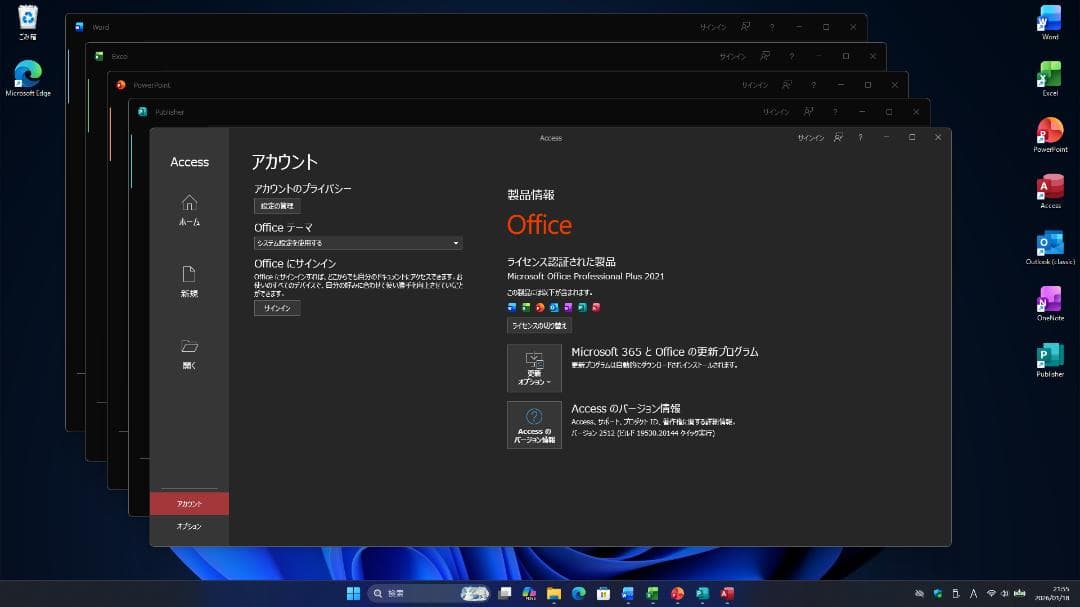Expand the 更新オプション dropdown
The width and height of the screenshot is (1080, 607).
[x=535, y=368]
